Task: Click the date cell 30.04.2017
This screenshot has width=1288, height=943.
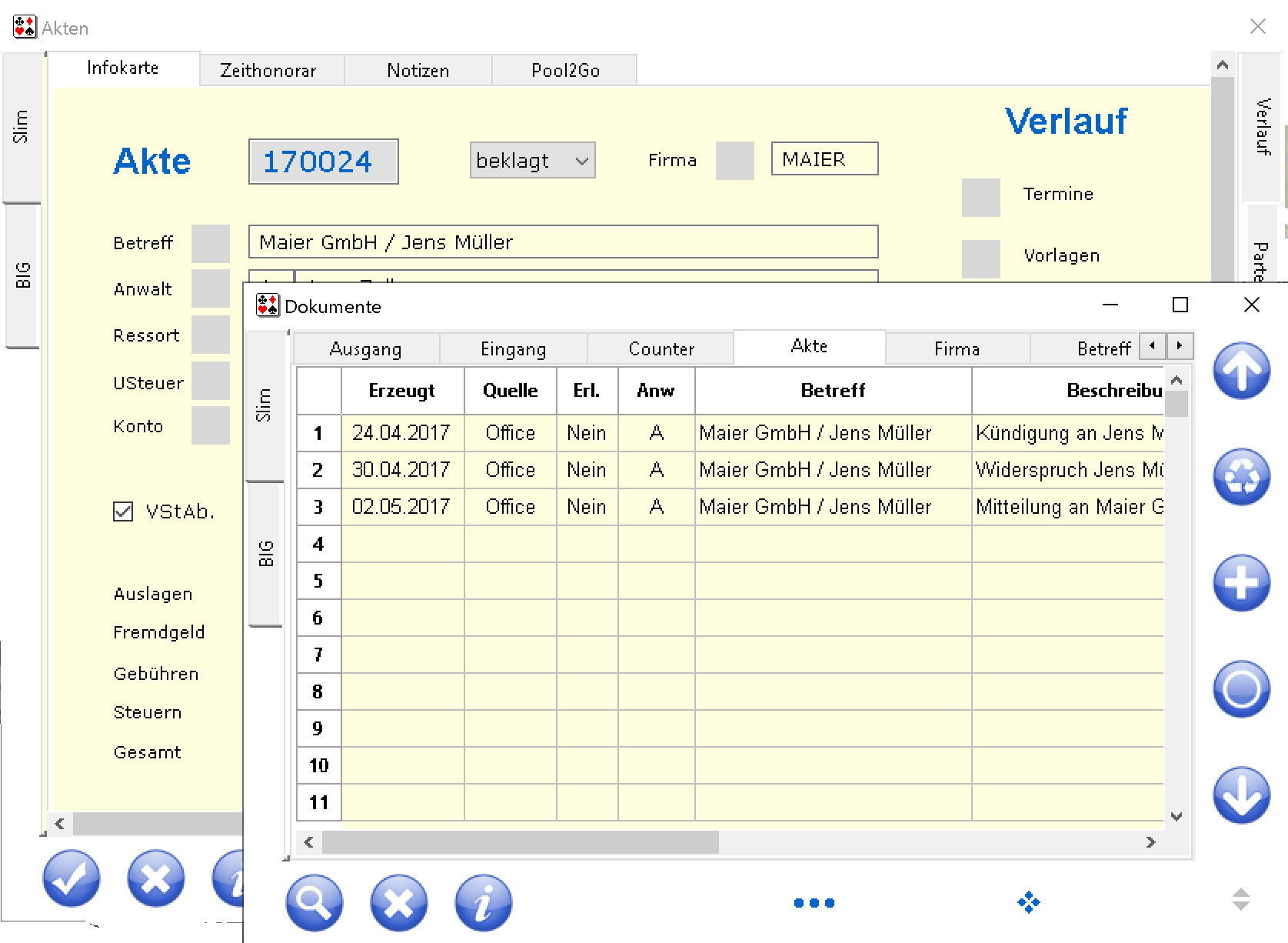Action: click(x=402, y=470)
